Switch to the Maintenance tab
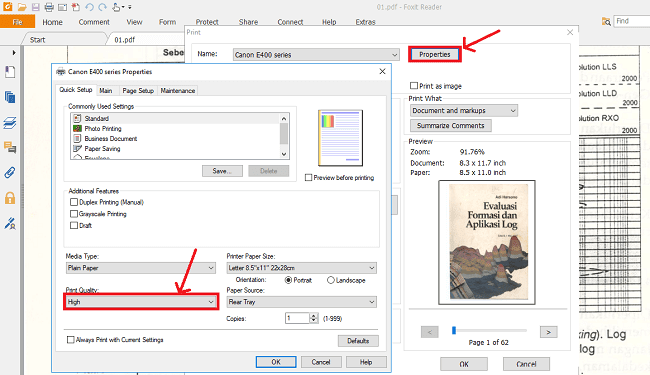This screenshot has height=375, width=650. pos(178,90)
